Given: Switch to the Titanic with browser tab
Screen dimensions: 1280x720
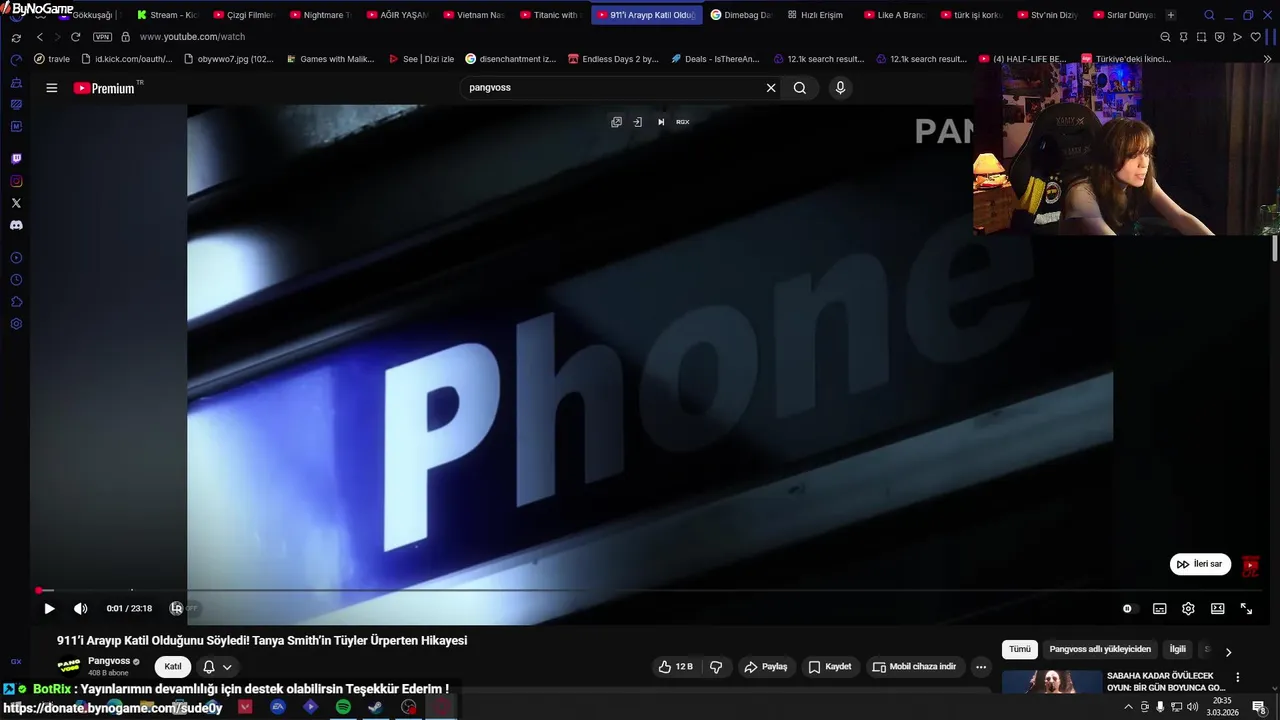Looking at the screenshot, I should click(550, 15).
